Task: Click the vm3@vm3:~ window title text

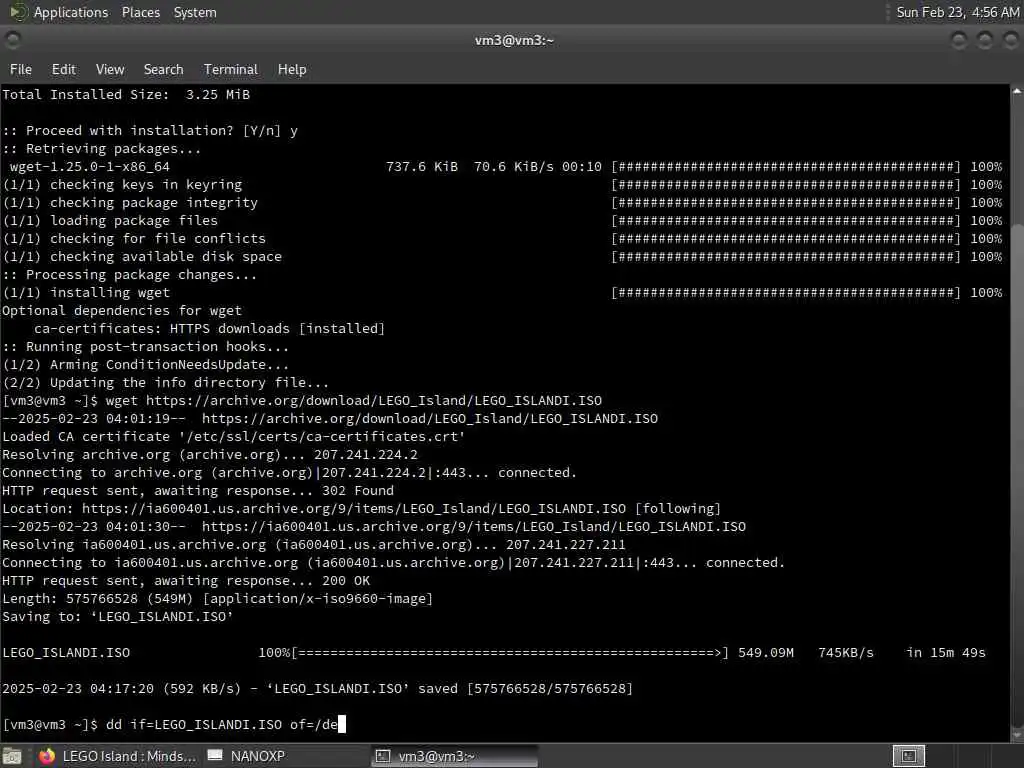Action: pyautogui.click(x=514, y=40)
